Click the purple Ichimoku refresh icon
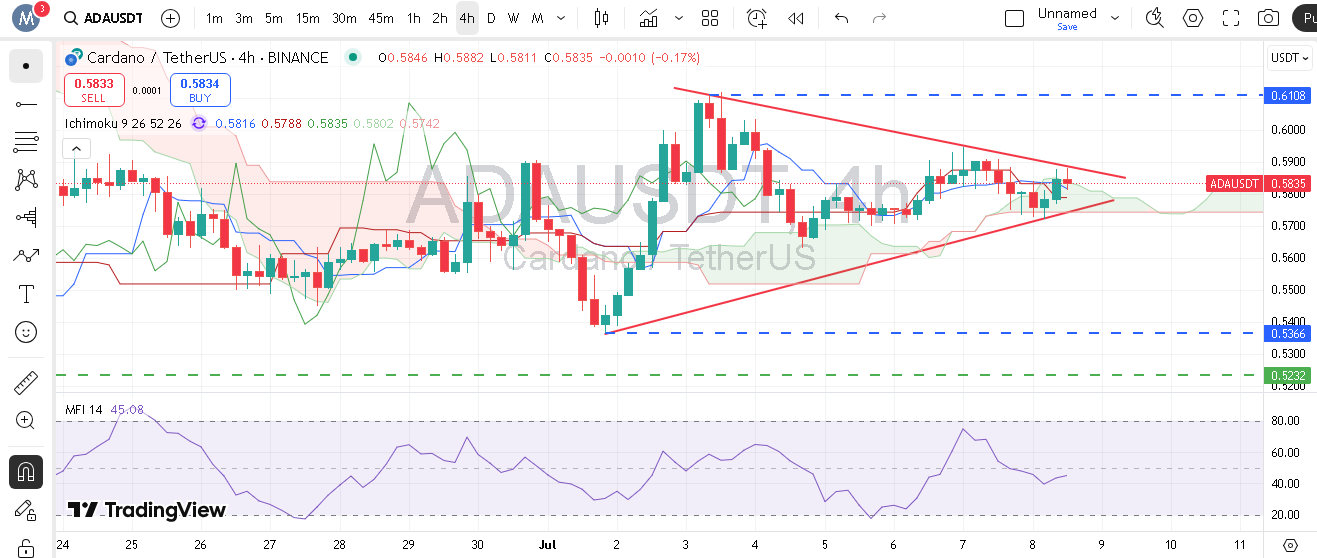The image size is (1317, 558). (x=199, y=123)
